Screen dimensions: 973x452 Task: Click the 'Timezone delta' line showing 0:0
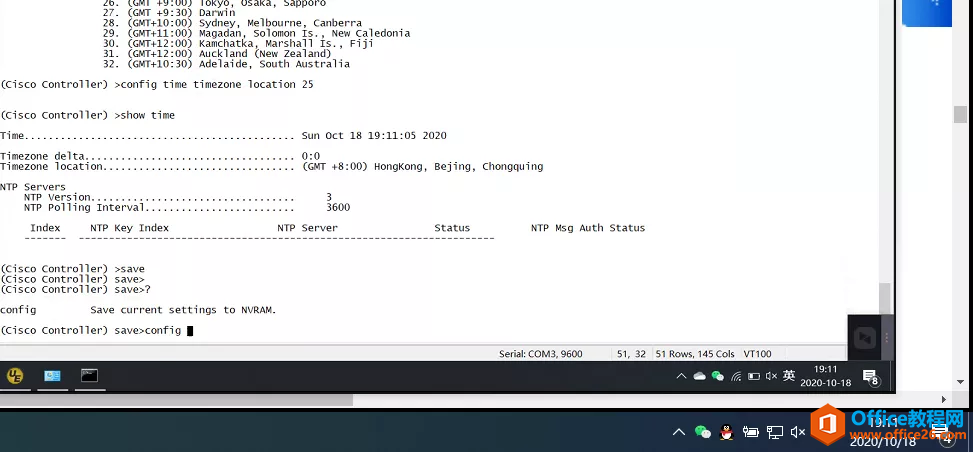(x=160, y=156)
